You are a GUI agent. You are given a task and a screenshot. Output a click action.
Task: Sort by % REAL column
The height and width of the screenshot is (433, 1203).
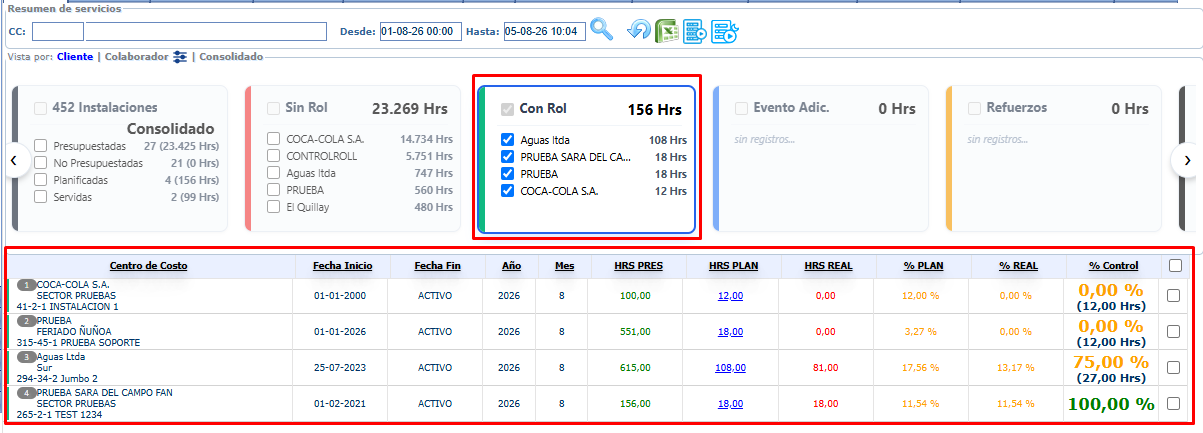1019,266
